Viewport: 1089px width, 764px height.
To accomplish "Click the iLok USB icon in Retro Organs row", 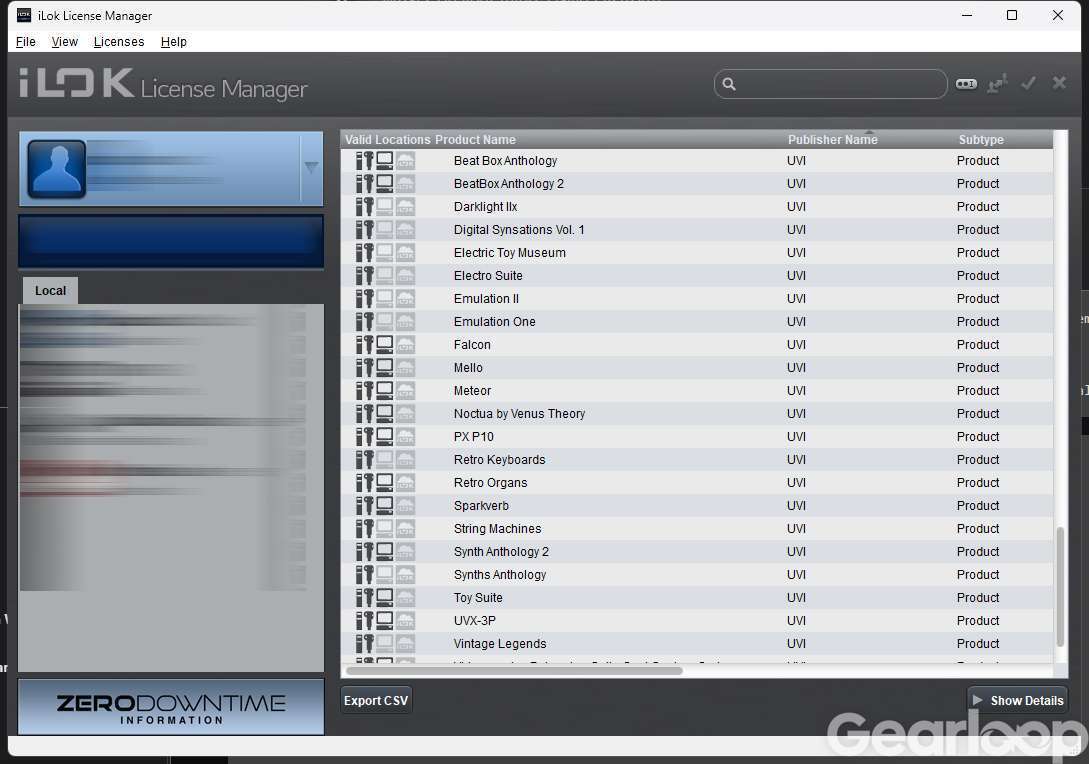I will (365, 483).
